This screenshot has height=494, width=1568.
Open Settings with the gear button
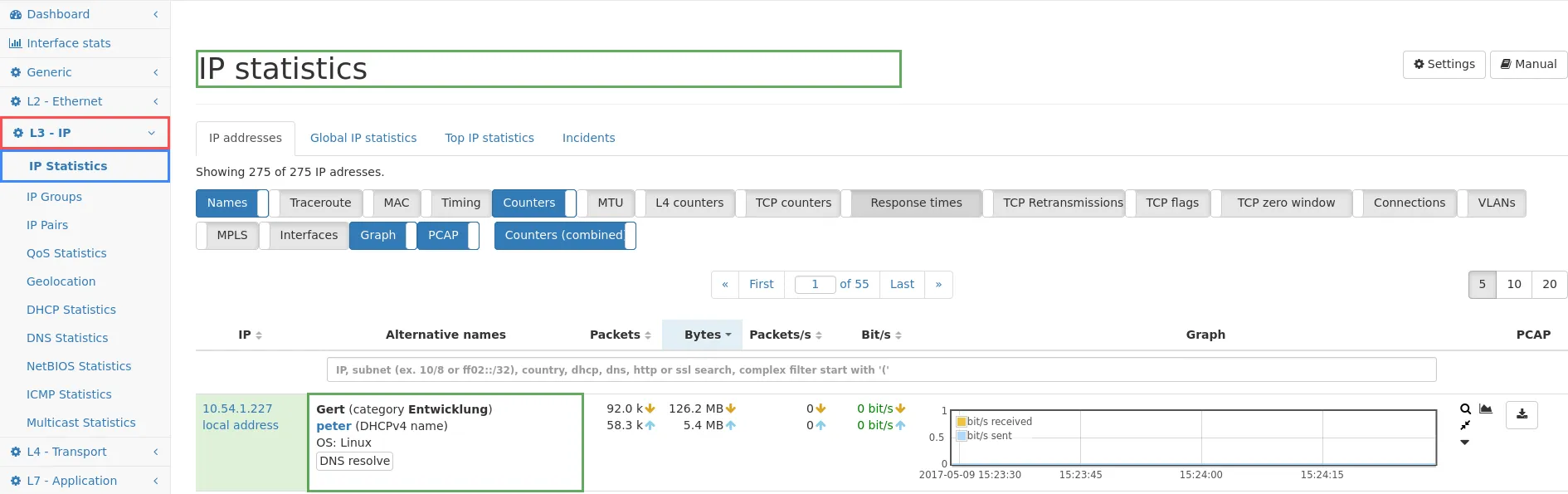[x=1444, y=64]
